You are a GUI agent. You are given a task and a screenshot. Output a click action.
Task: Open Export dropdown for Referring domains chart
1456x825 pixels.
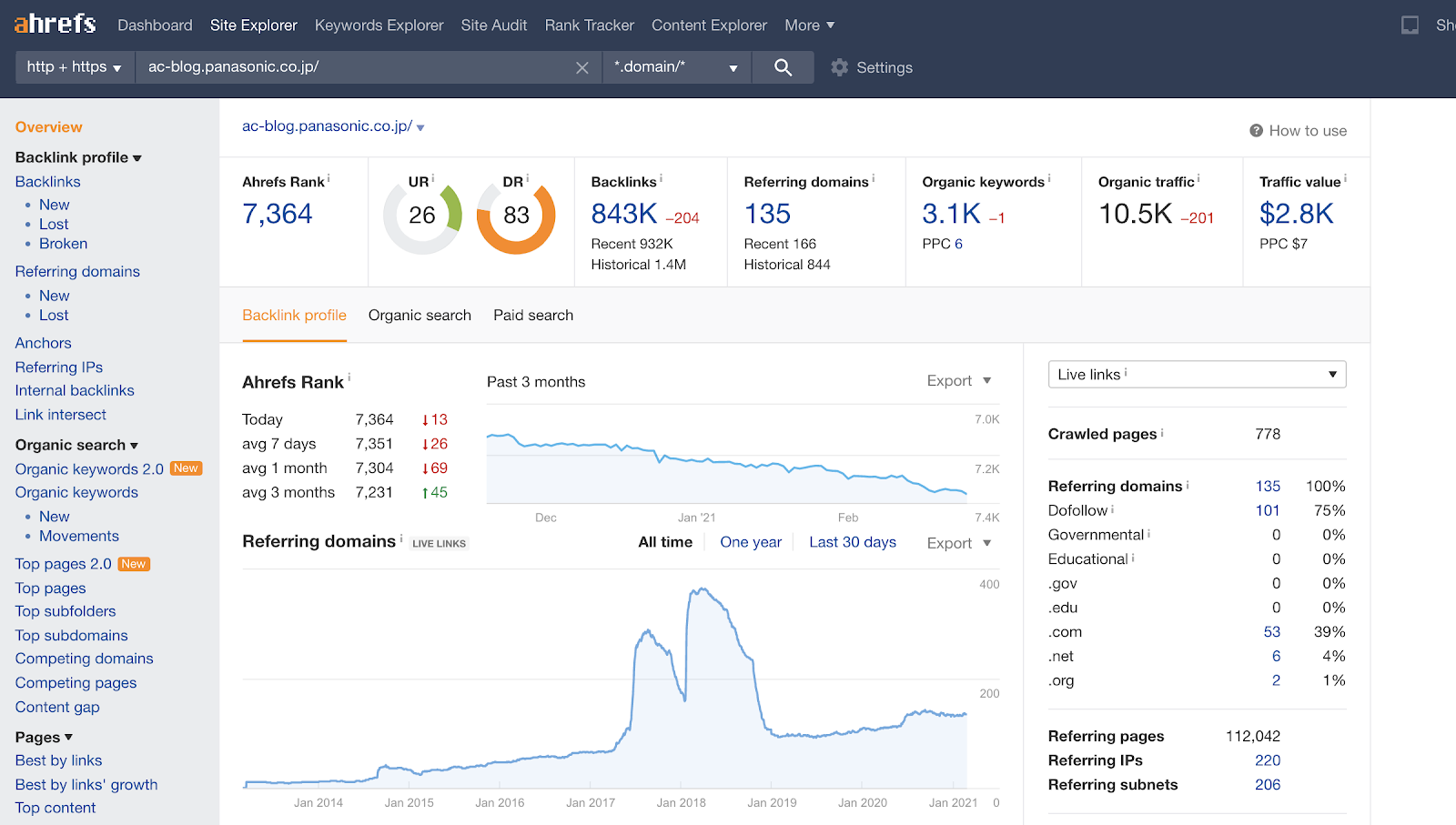coord(959,543)
